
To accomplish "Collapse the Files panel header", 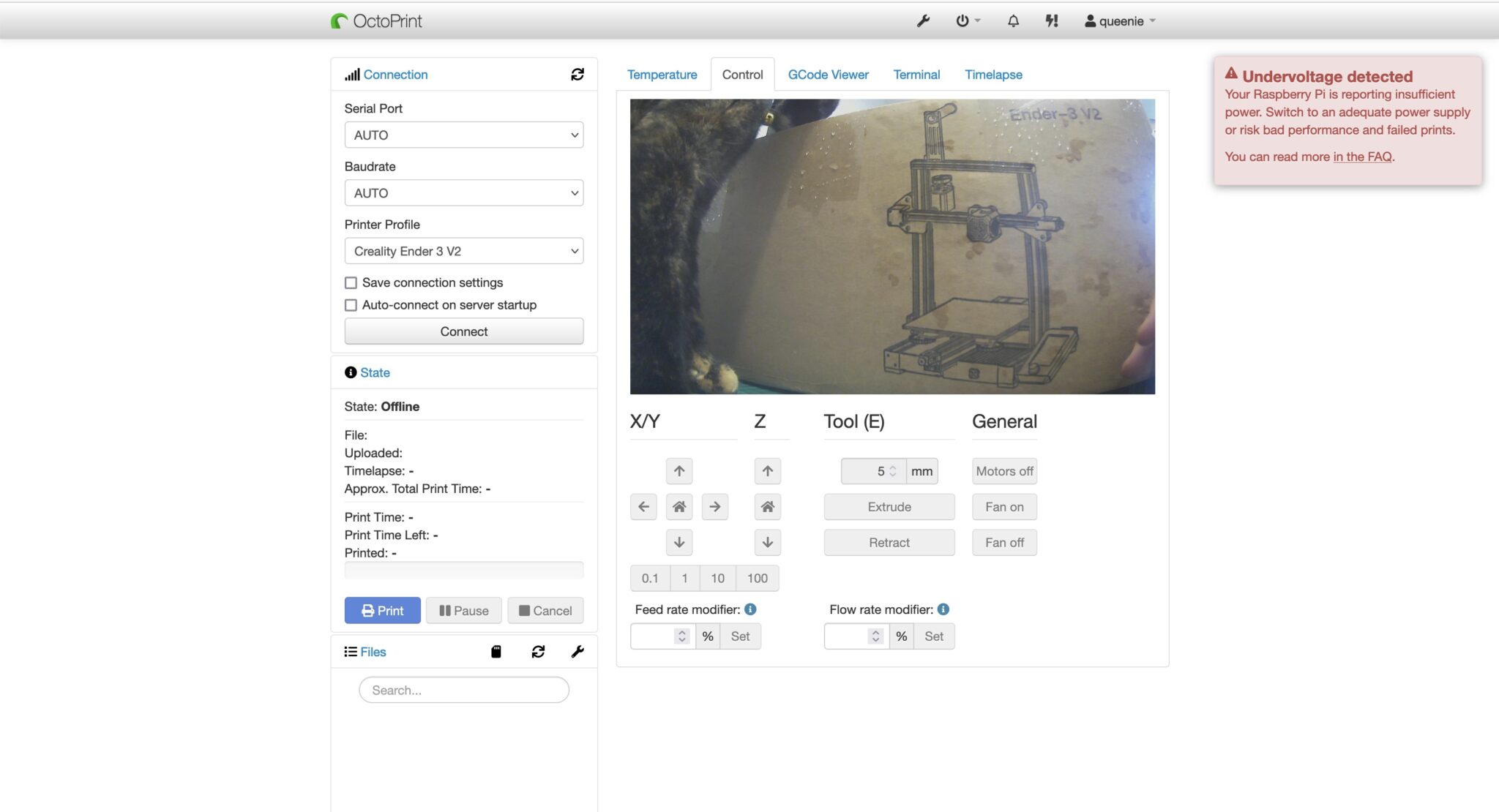I will click(x=373, y=652).
